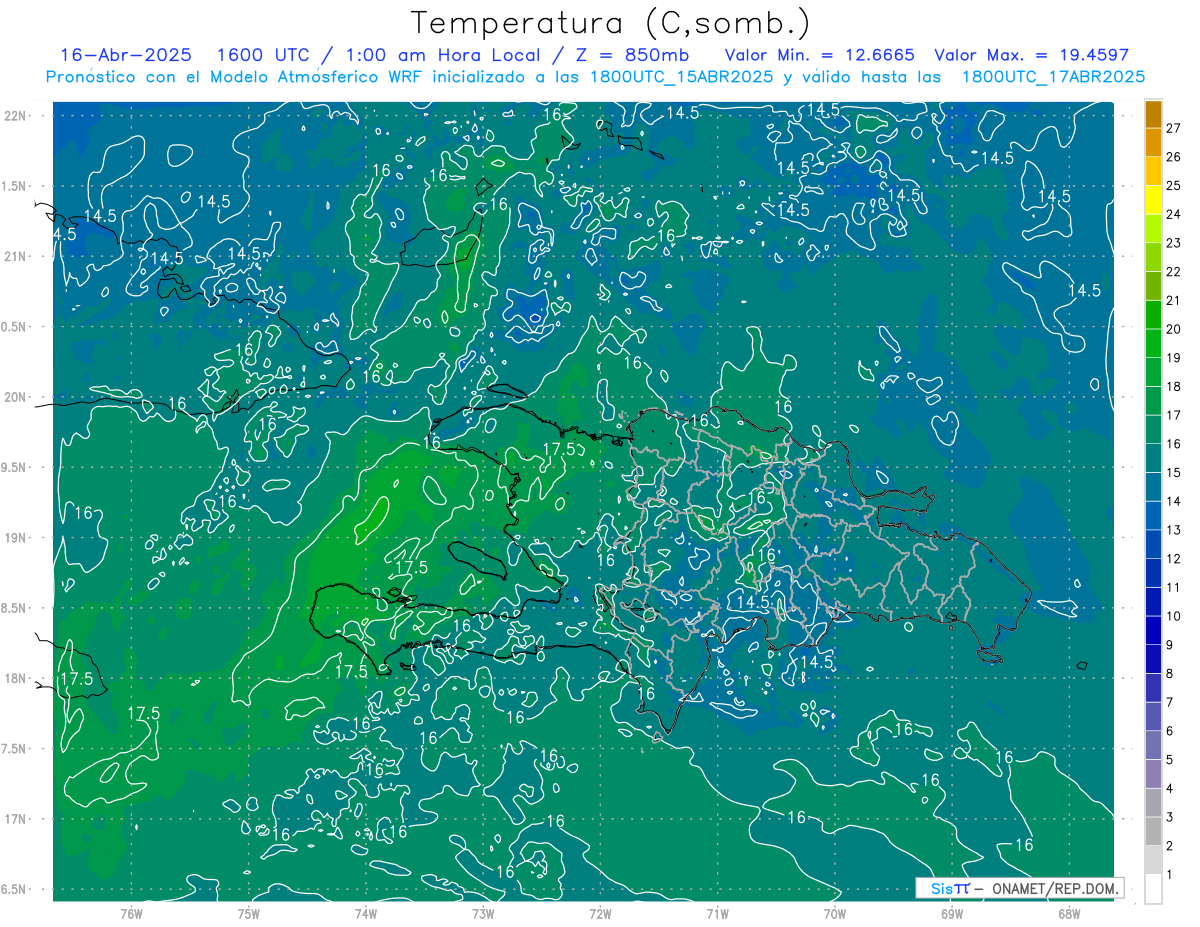Click 'Valor Max. = 19.4597' in header
This screenshot has width=1200, height=927.
(x=1031, y=55)
